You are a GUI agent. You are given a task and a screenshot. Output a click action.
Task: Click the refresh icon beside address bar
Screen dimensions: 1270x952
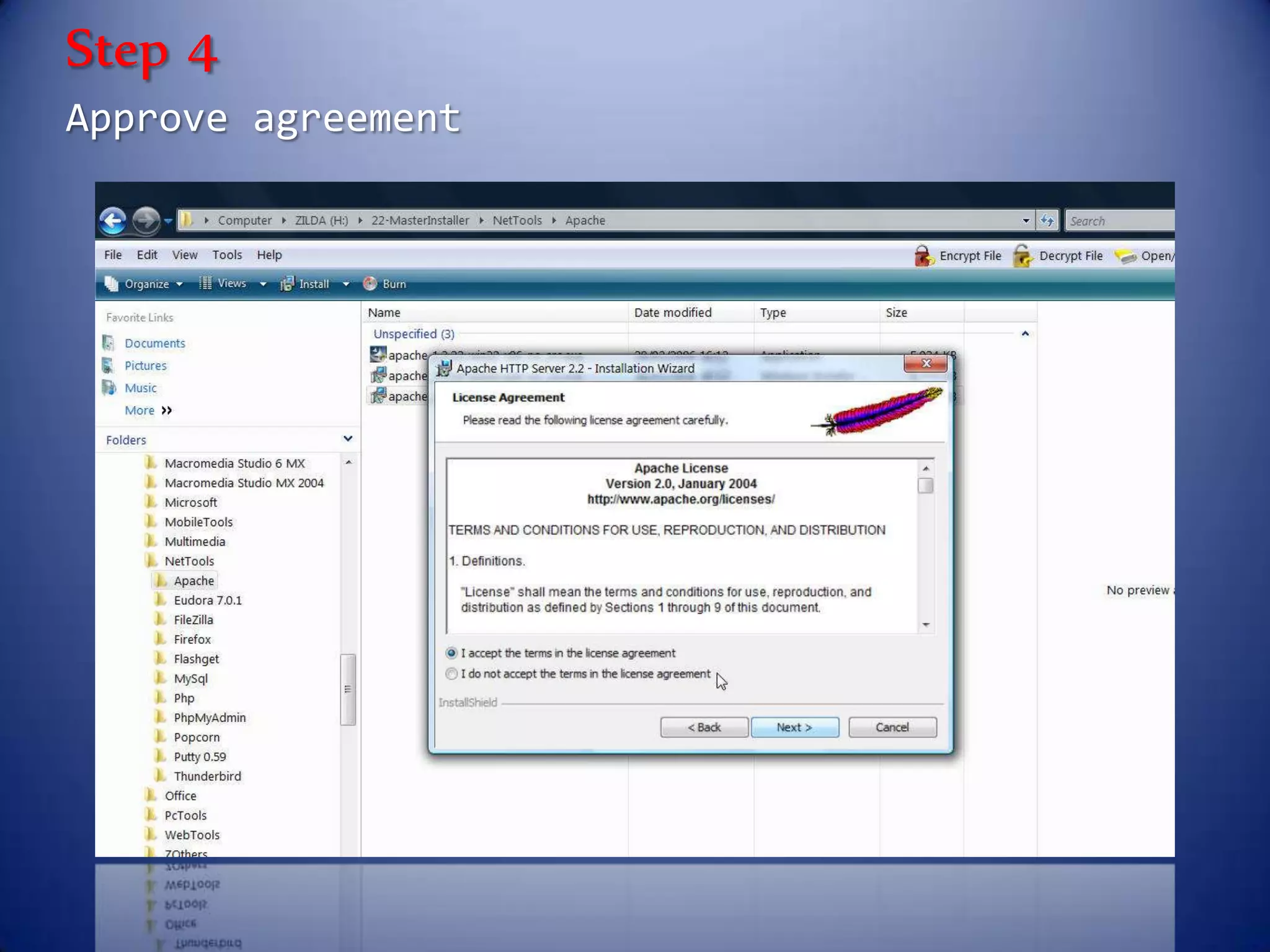tap(1047, 221)
